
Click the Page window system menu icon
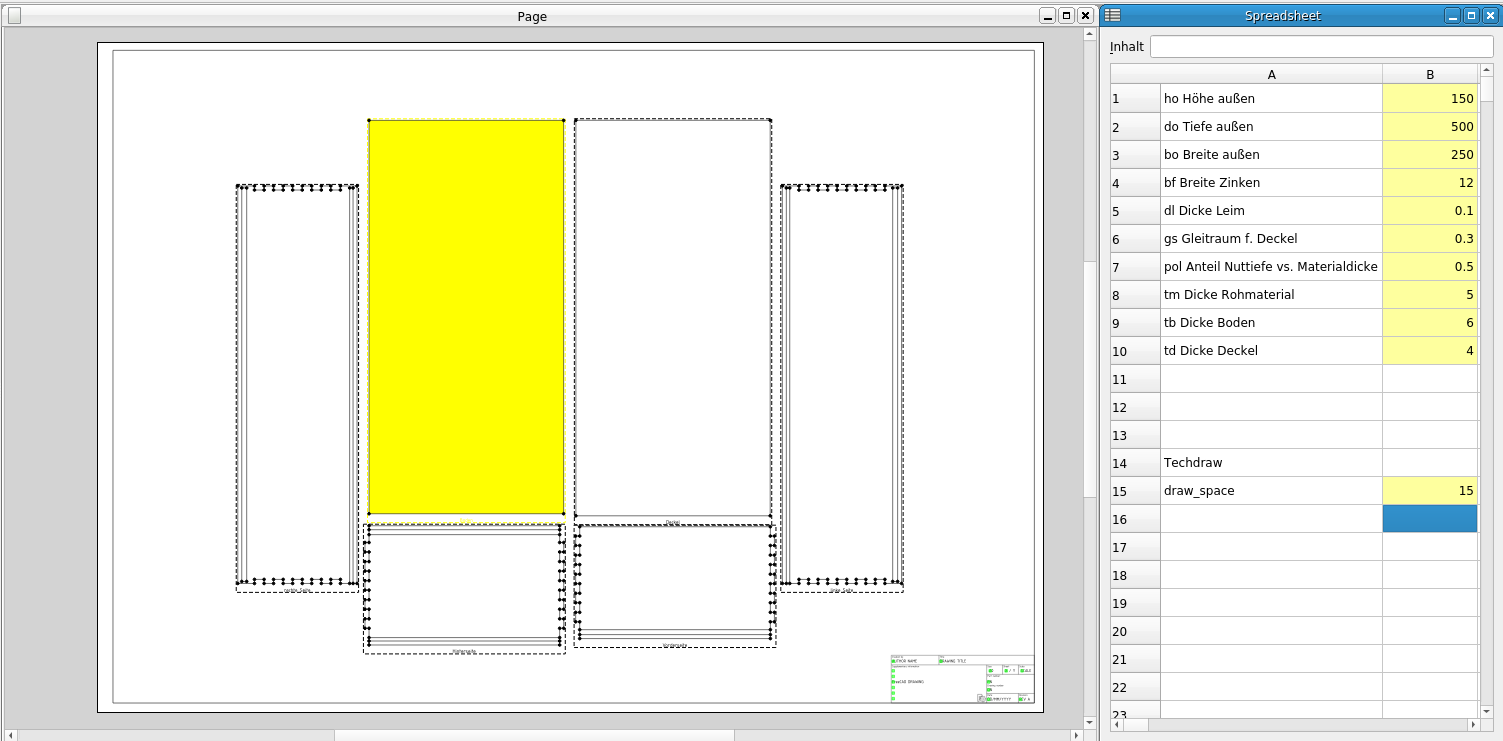click(14, 15)
